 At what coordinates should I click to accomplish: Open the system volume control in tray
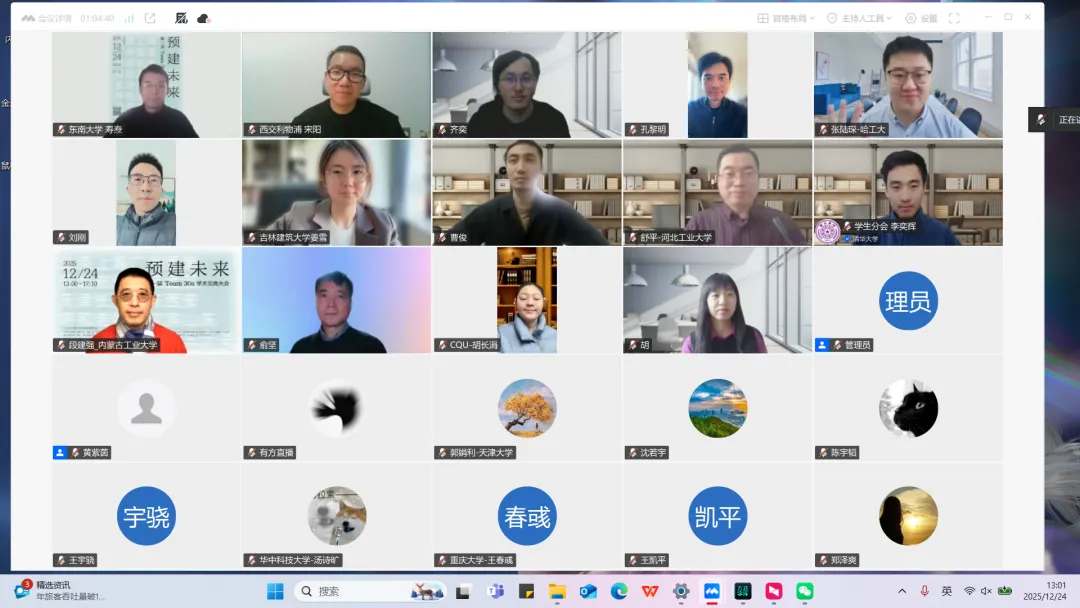click(x=986, y=591)
